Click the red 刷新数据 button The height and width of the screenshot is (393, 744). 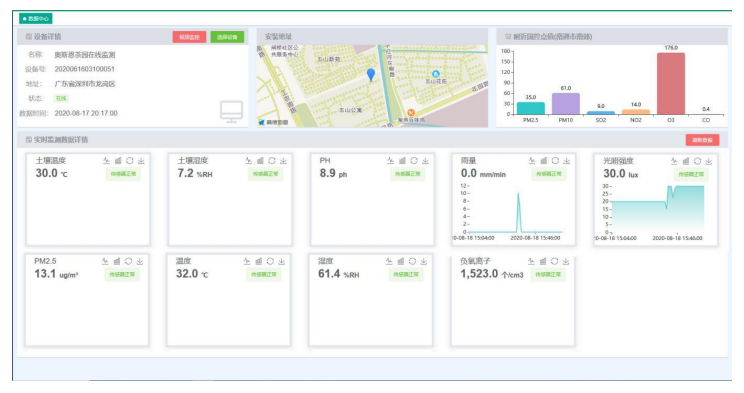click(x=702, y=140)
